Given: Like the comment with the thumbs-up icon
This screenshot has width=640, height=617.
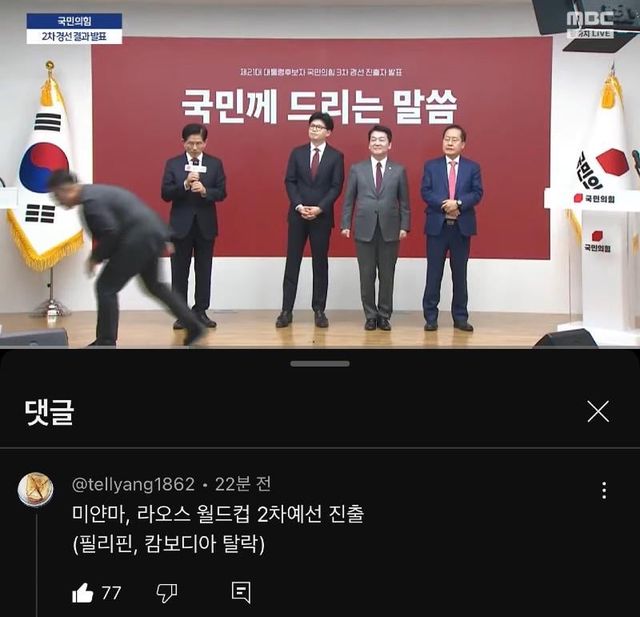Looking at the screenshot, I should coord(83,593).
